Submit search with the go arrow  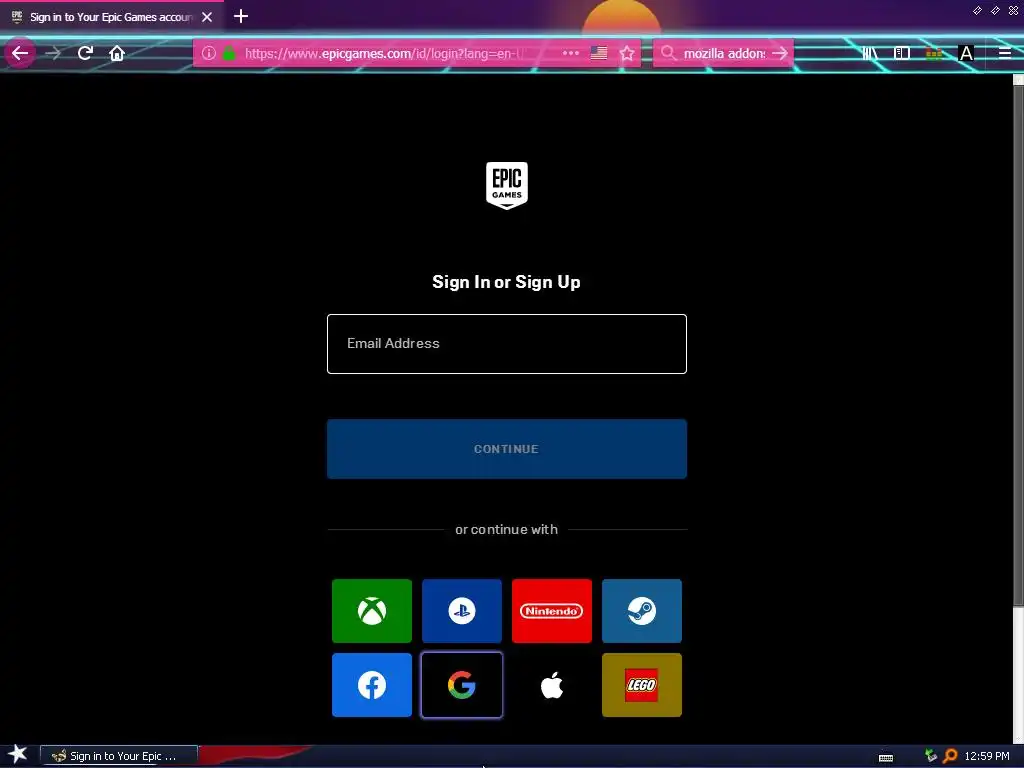[x=780, y=53]
